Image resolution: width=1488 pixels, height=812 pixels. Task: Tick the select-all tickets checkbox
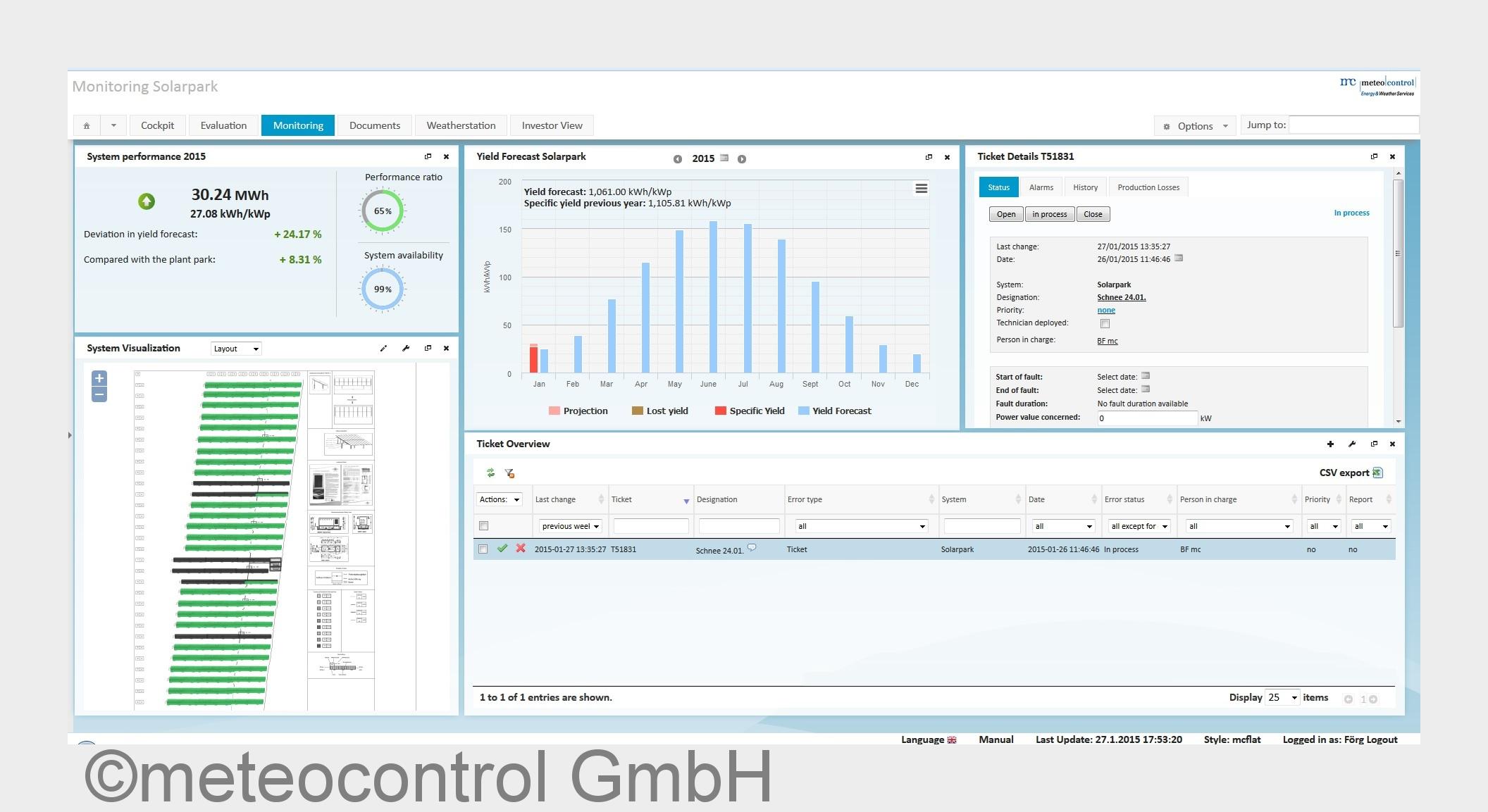(x=483, y=526)
